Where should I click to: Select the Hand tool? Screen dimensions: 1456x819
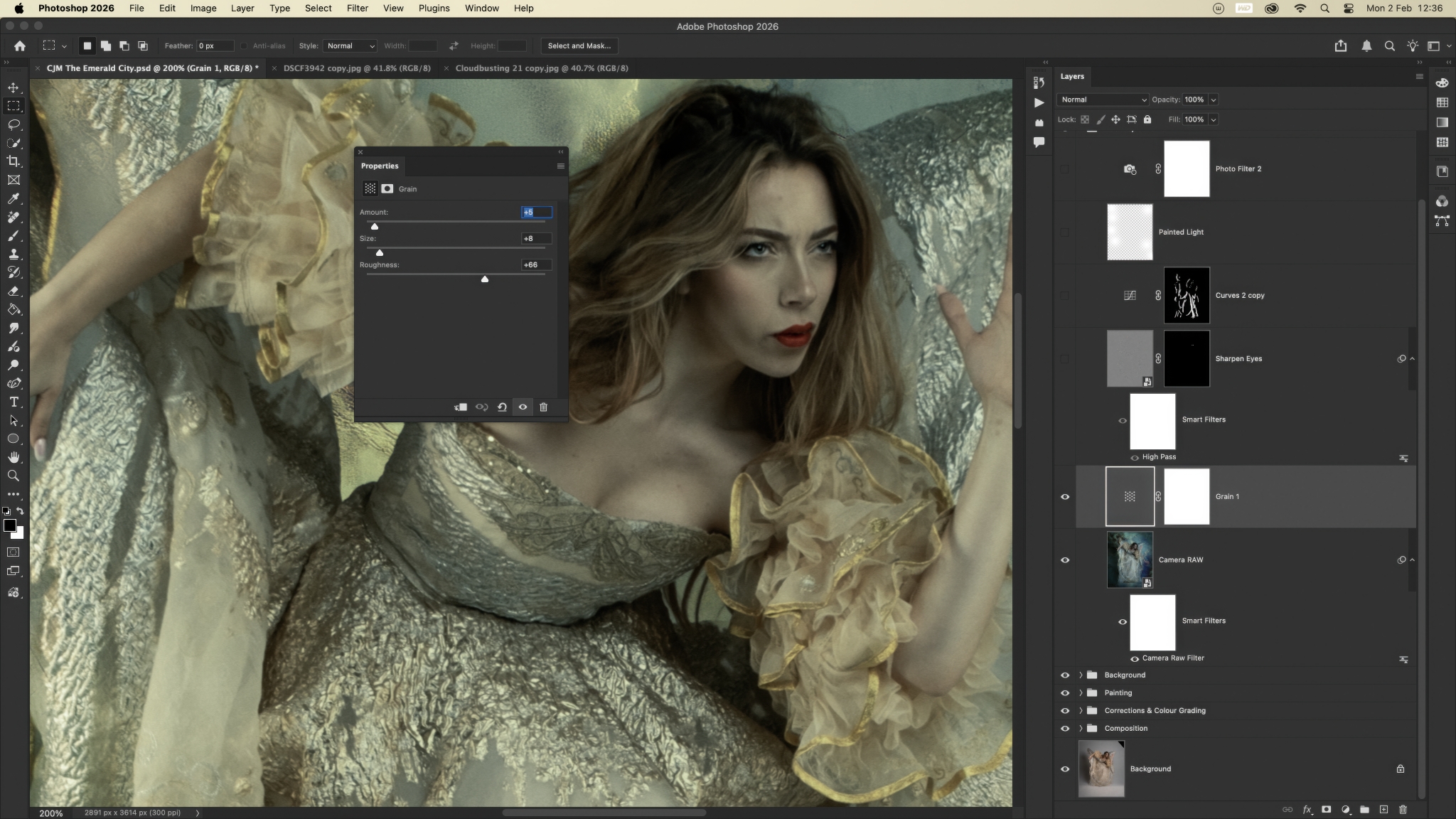pos(14,457)
